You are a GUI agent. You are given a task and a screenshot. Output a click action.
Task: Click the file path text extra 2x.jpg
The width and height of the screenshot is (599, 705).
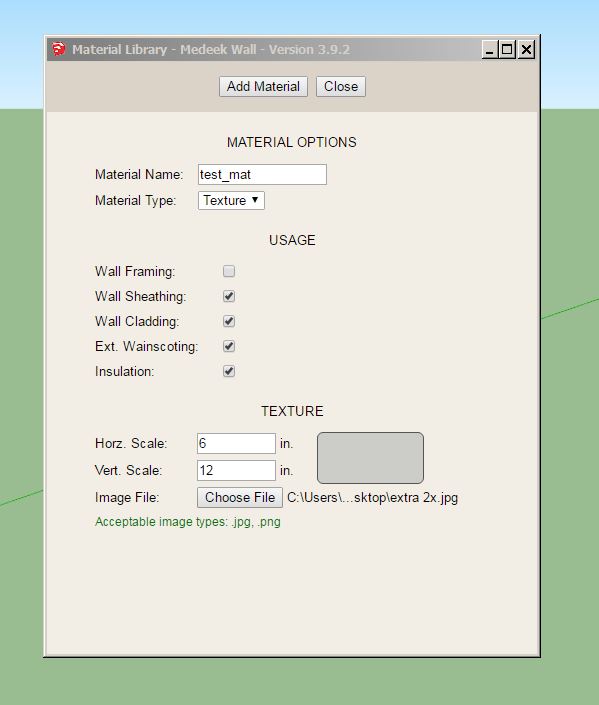pos(372,498)
